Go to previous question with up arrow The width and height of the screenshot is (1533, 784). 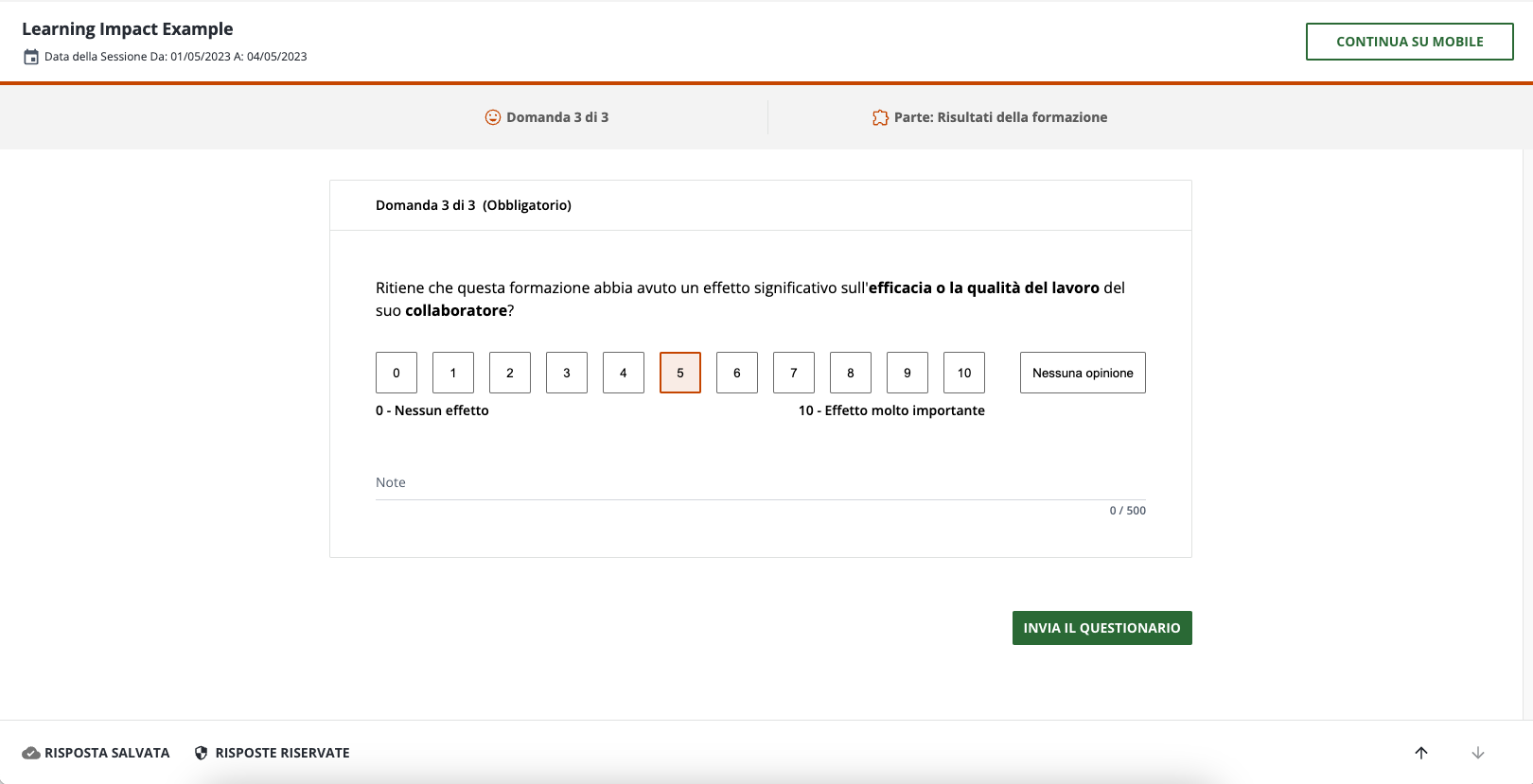(1421, 753)
